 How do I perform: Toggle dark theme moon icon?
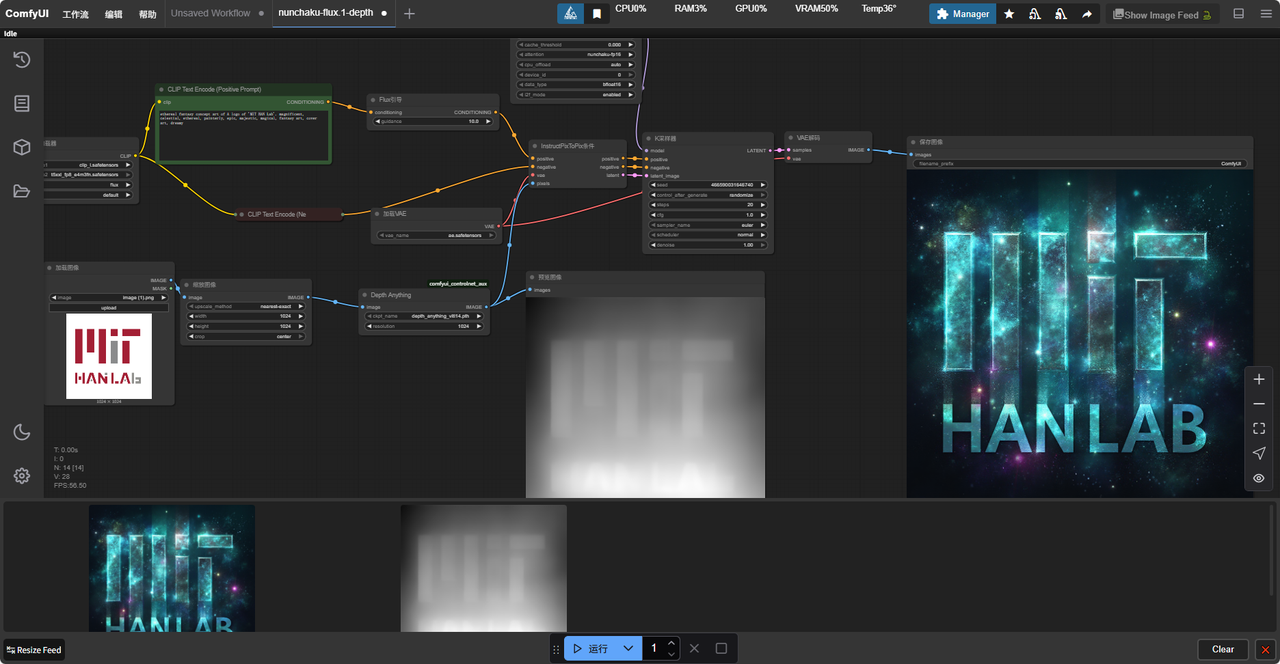(21, 432)
